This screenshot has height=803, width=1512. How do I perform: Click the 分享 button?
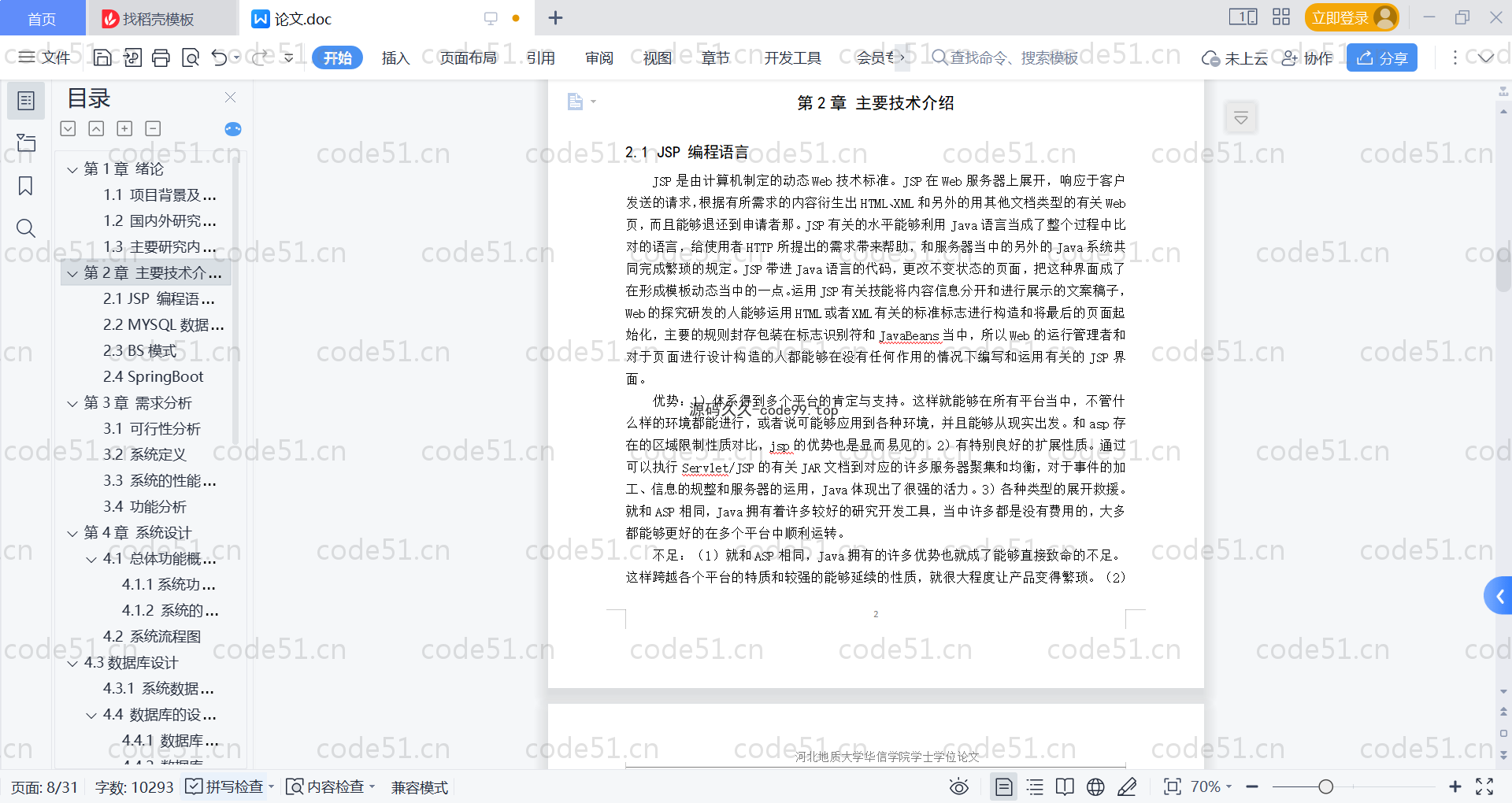click(x=1382, y=57)
